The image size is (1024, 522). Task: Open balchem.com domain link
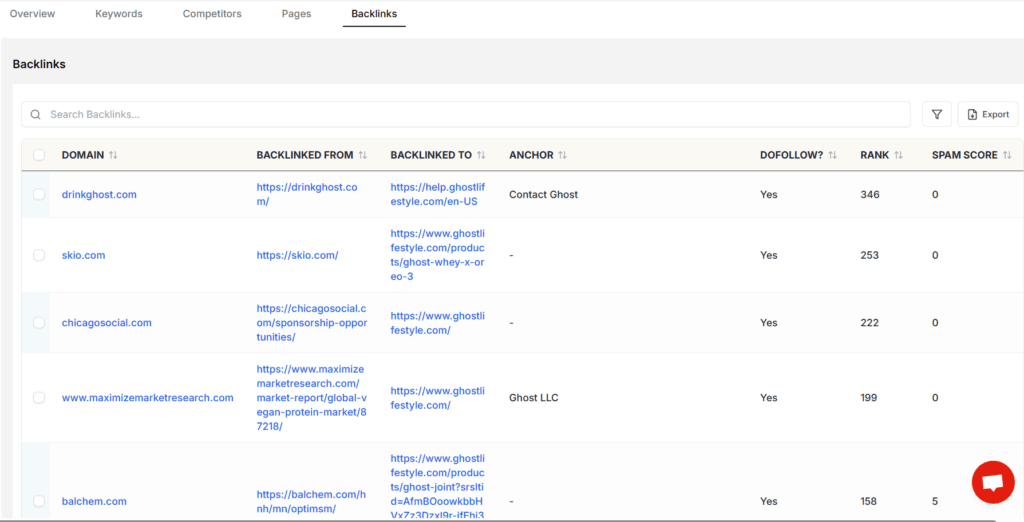(94, 502)
